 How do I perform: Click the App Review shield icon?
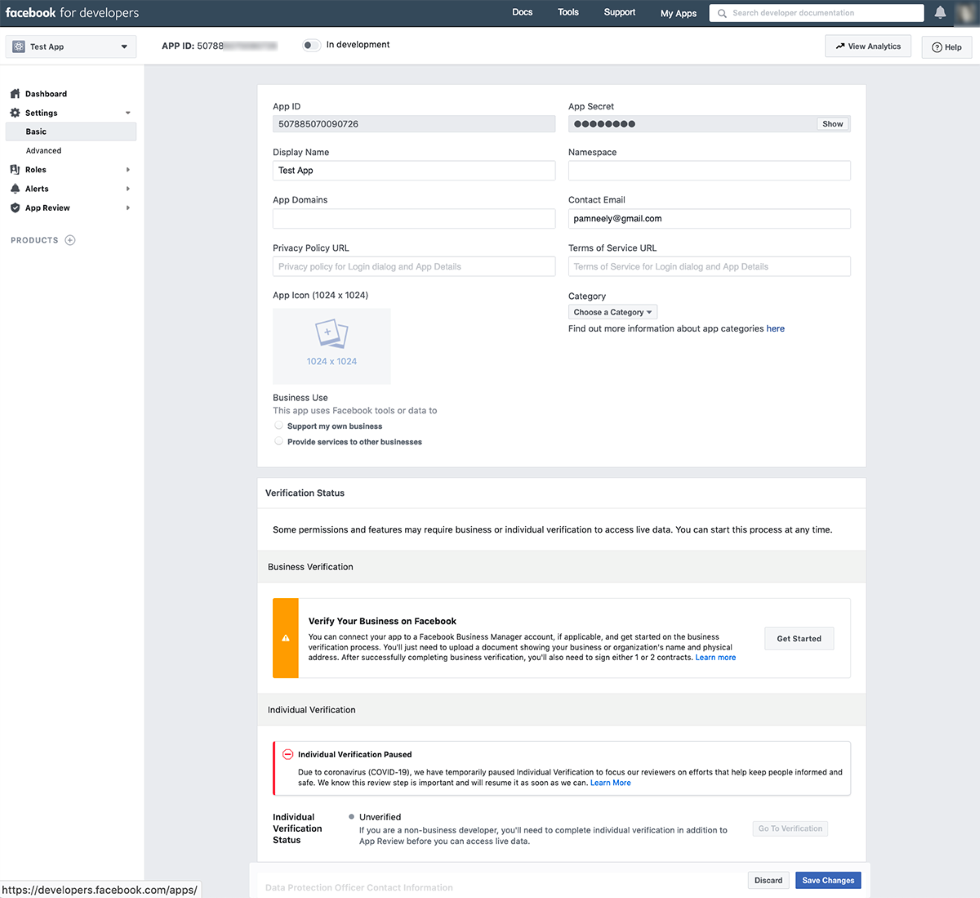(x=16, y=207)
